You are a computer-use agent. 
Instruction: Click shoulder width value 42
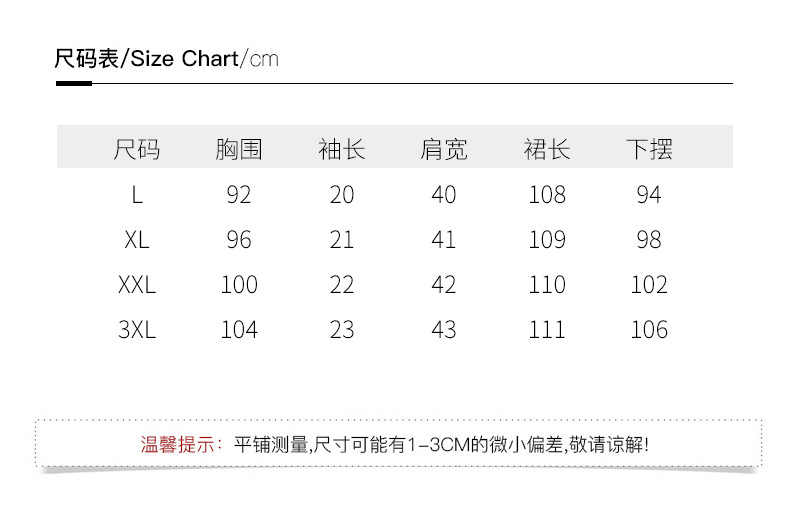click(444, 285)
